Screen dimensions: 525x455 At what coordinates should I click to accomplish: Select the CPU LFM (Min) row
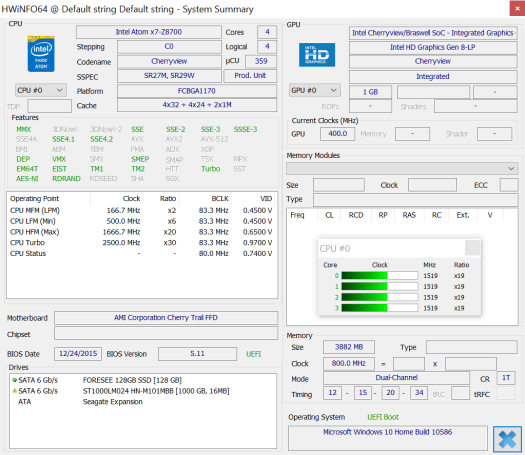pyautogui.click(x=141, y=221)
